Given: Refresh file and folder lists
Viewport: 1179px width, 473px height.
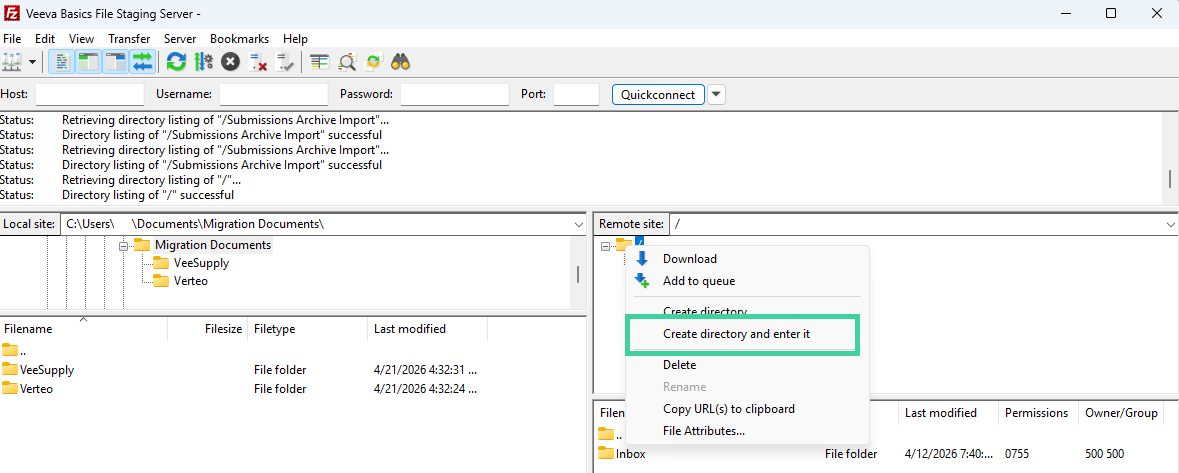Looking at the screenshot, I should pyautogui.click(x=176, y=62).
